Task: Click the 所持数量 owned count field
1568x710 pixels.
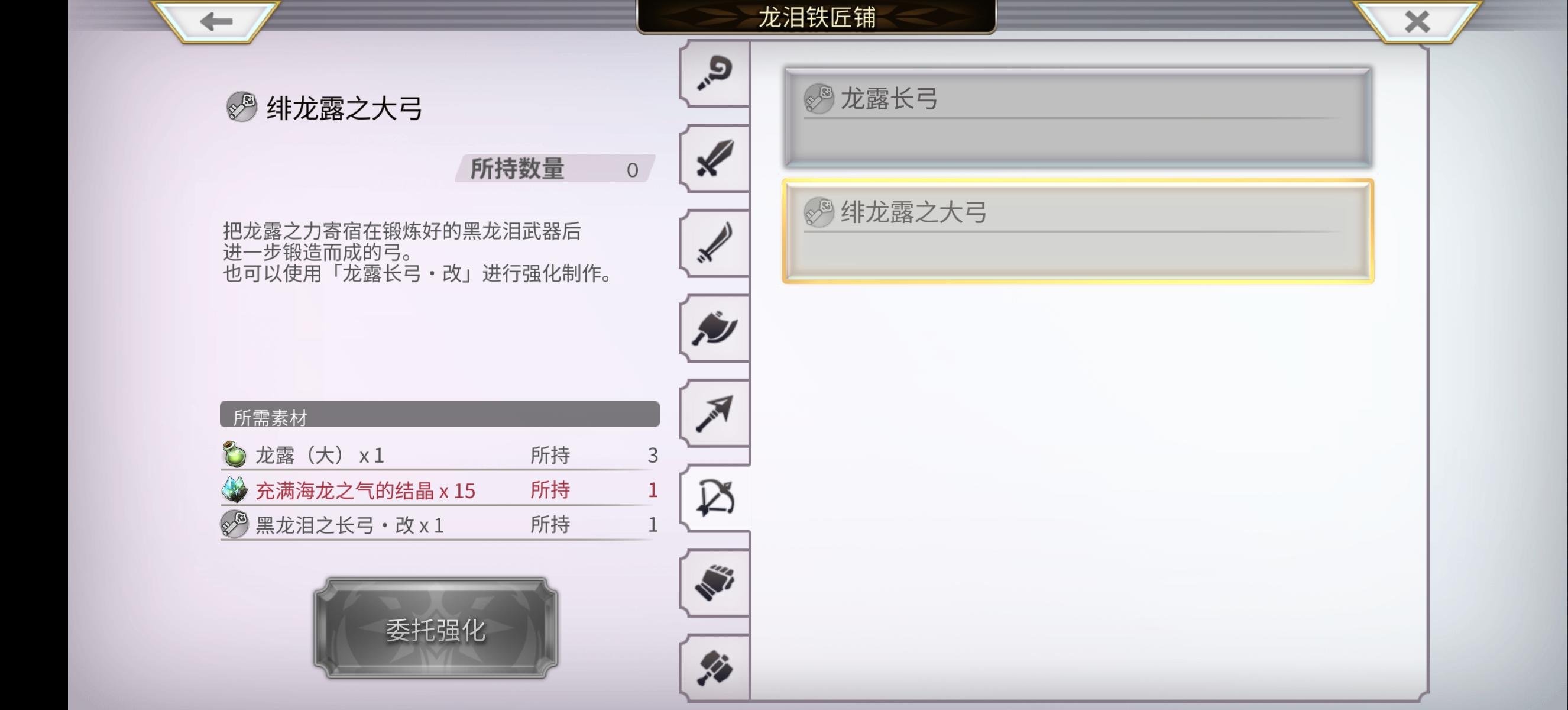Action: (555, 169)
